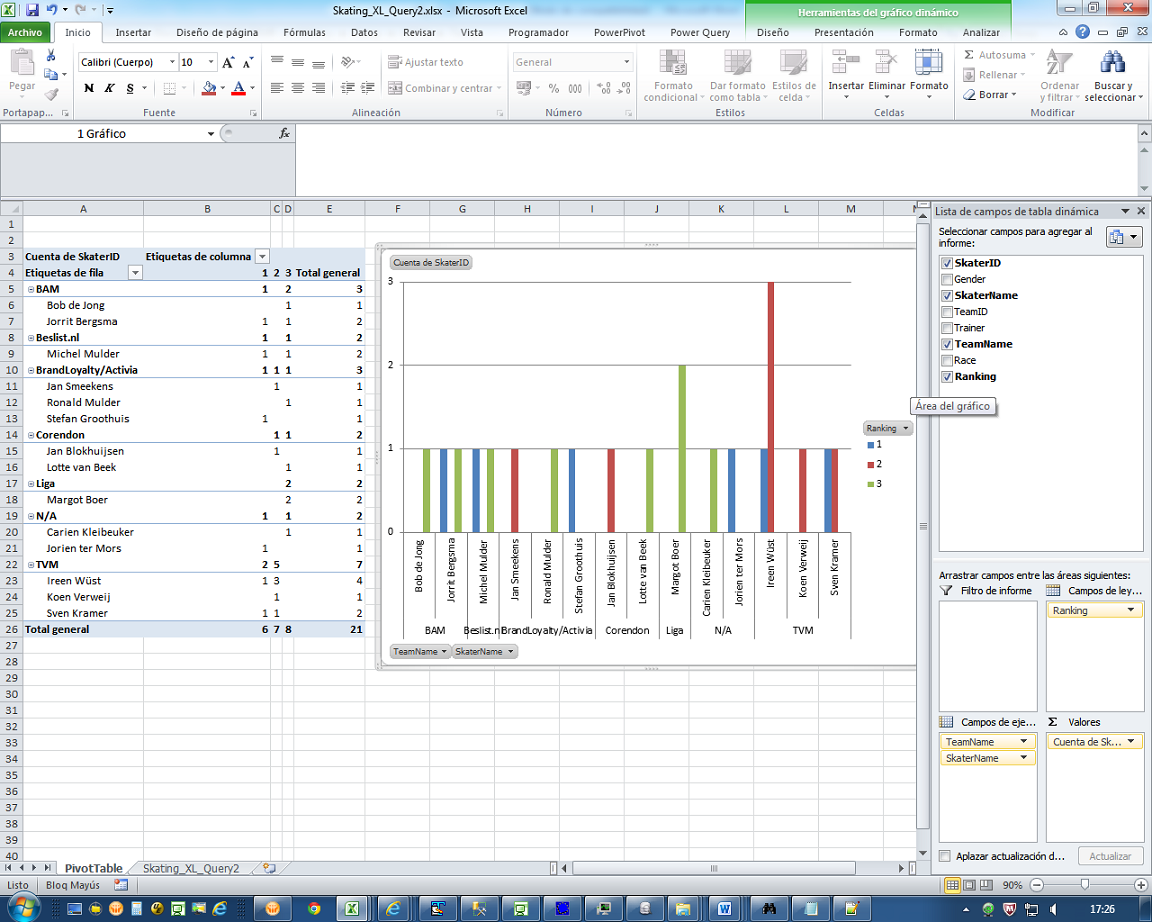Click the Actualizar button

1110,856
